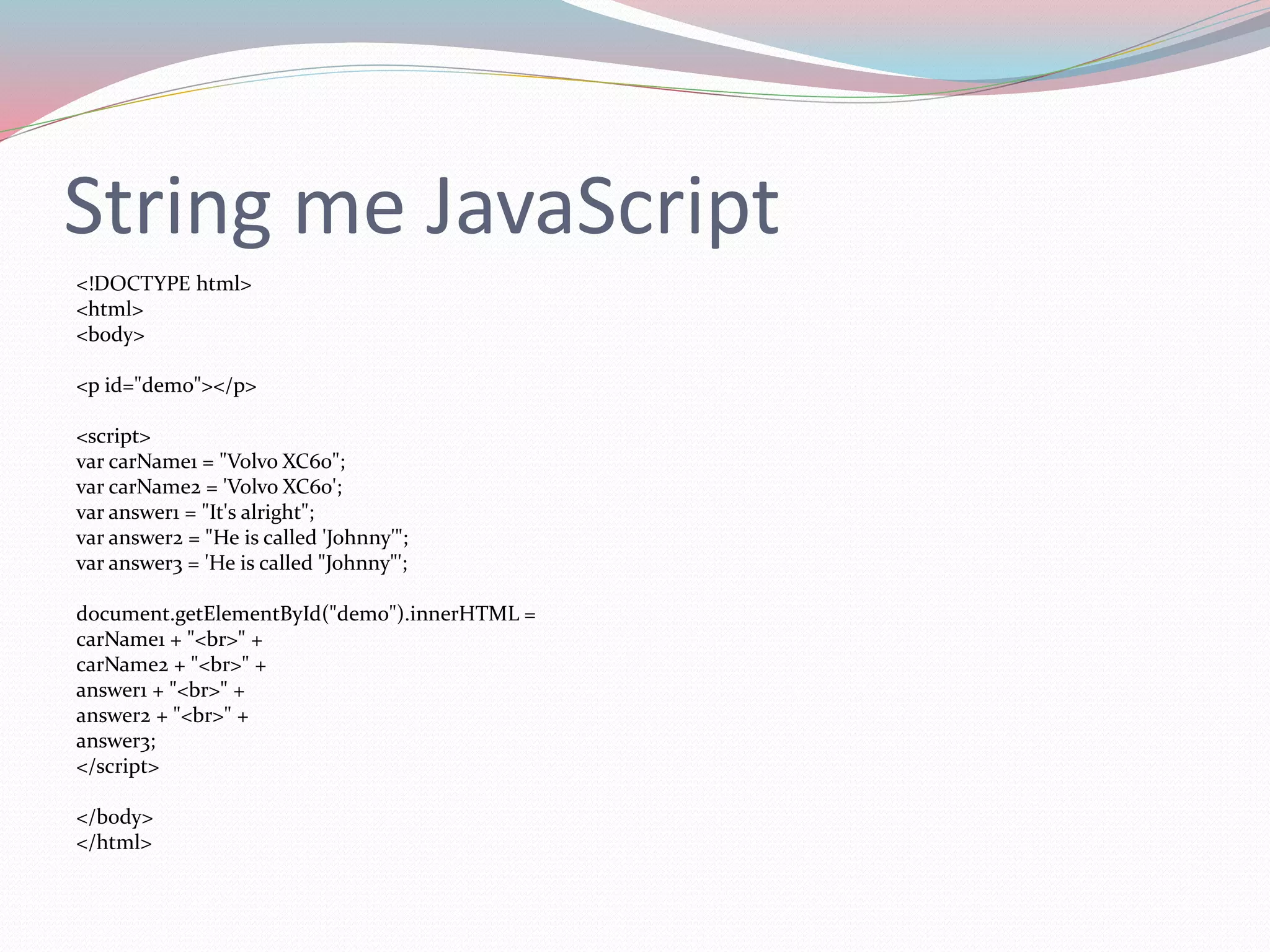Viewport: 1270px width, 952px height.
Task: Click the opening '<body>' tag line
Action: coord(110,335)
